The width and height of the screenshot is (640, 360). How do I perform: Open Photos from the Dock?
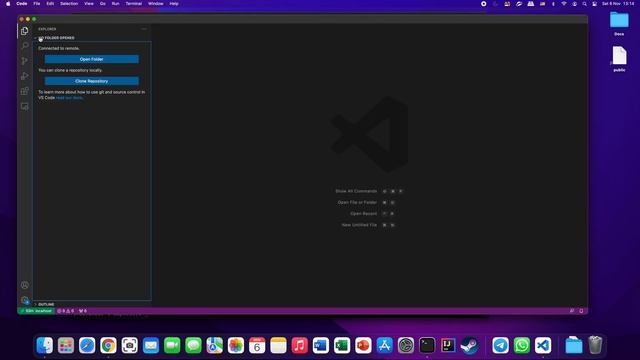tap(236, 345)
